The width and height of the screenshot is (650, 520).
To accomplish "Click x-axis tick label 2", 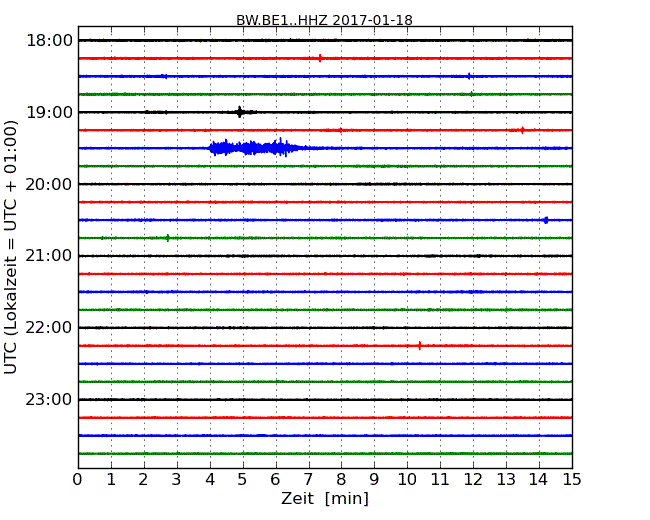I will [144, 480].
